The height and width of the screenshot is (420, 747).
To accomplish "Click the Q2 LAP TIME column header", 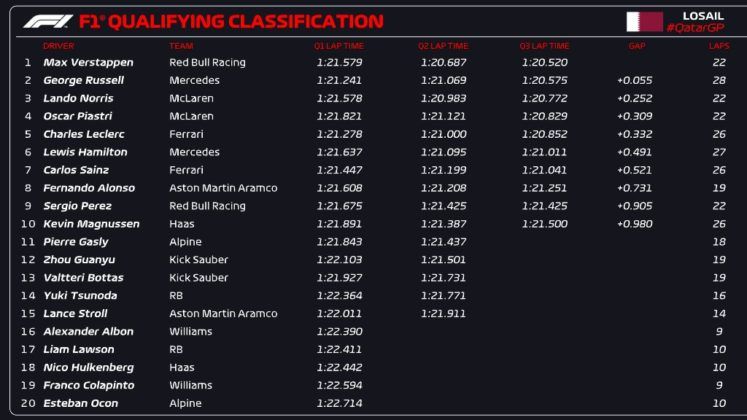I will pos(443,46).
